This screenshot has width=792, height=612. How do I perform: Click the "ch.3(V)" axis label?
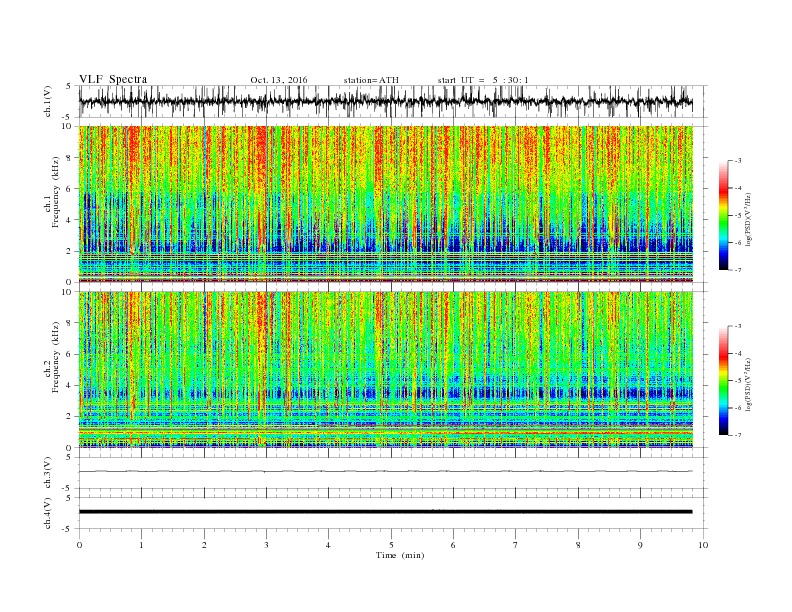[x=48, y=473]
